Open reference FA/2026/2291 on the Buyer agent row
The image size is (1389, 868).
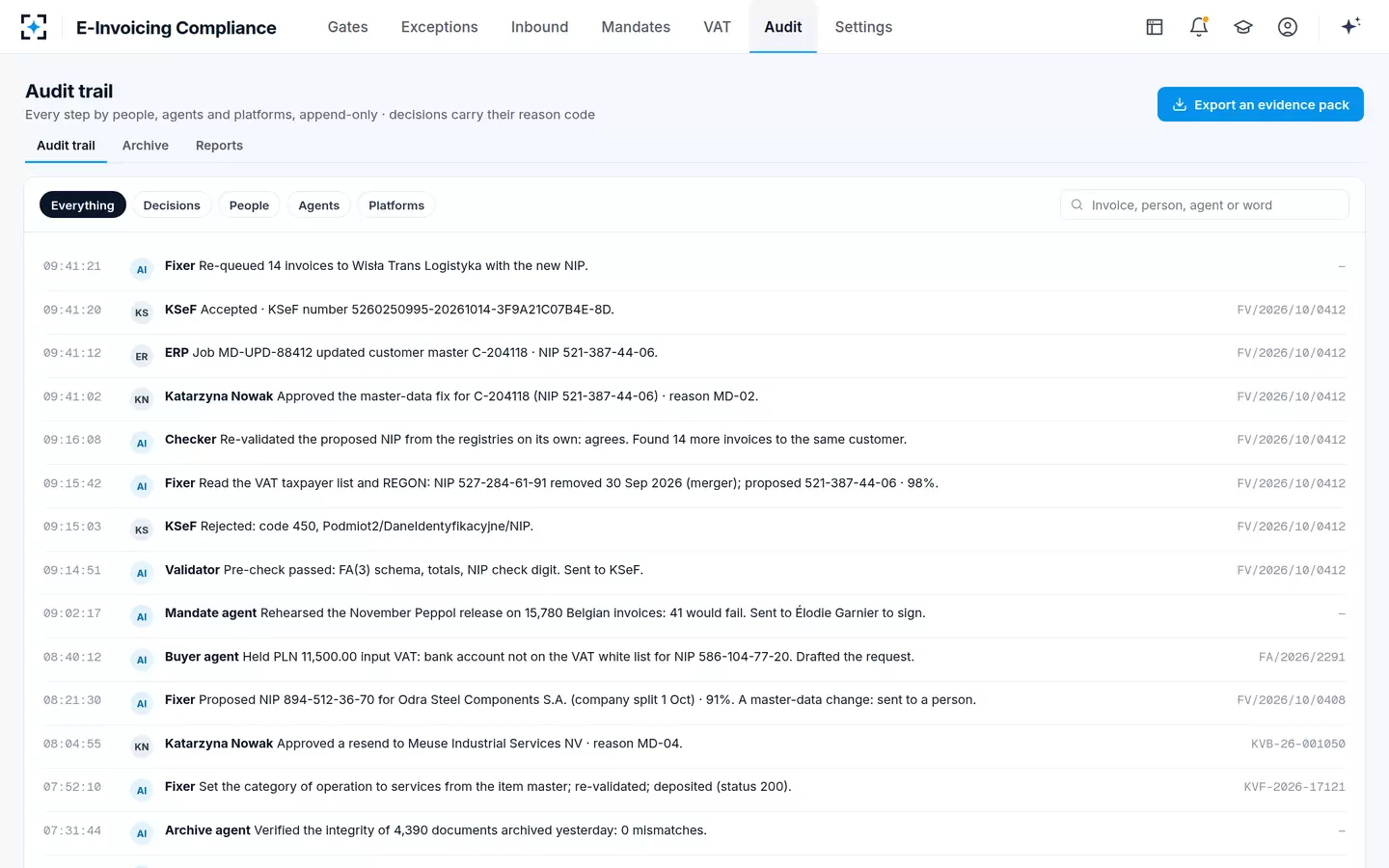click(x=1301, y=657)
